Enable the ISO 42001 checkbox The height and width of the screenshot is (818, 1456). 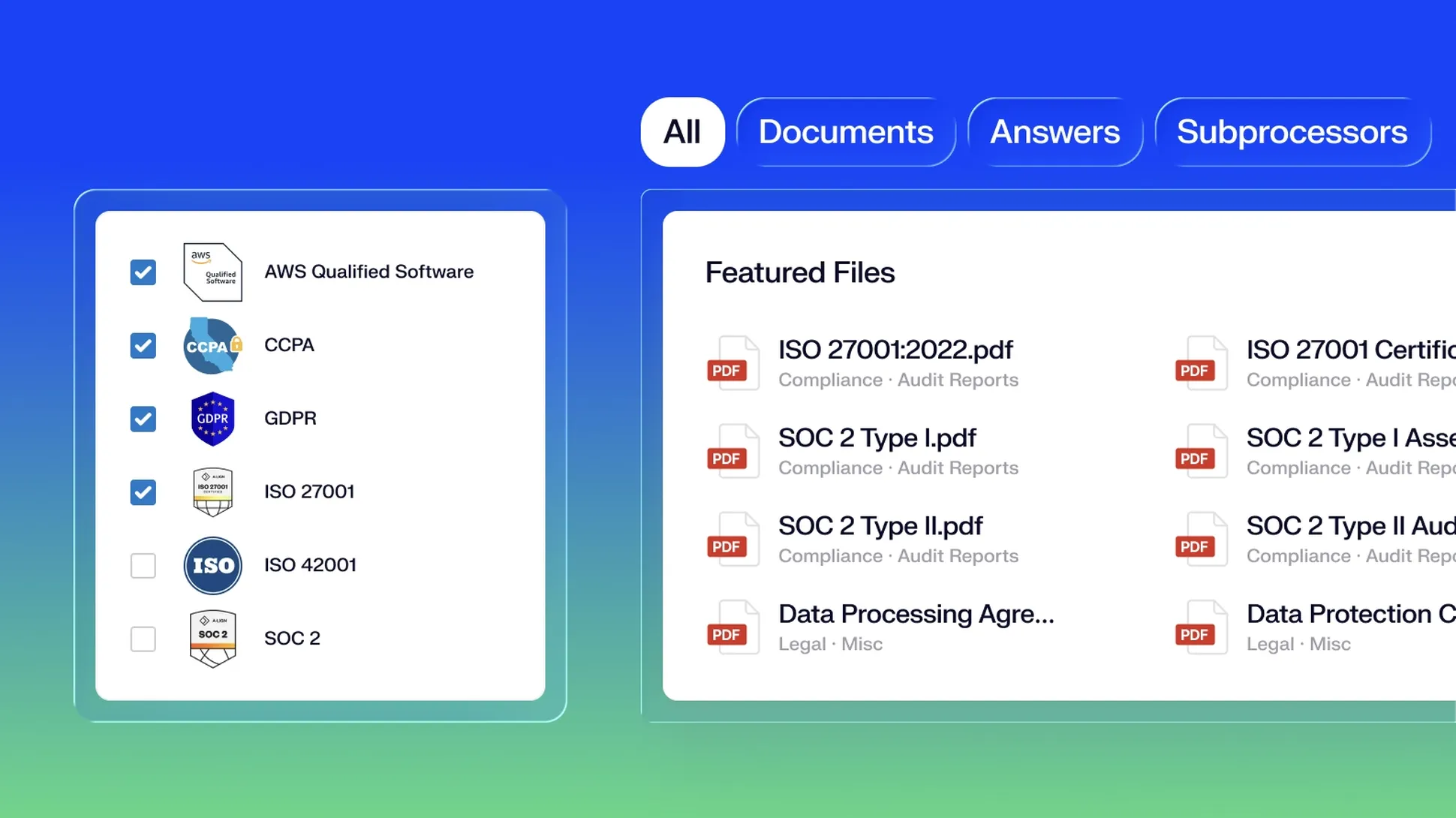(x=143, y=565)
